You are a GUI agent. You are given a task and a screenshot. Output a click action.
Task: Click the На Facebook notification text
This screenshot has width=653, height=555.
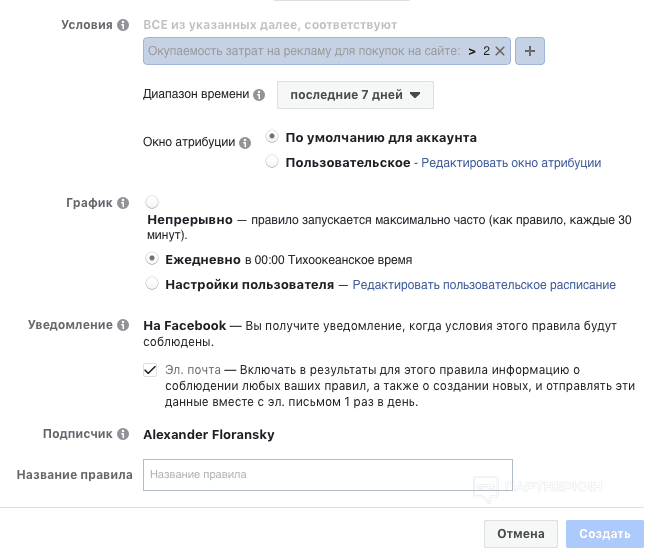[x=184, y=326]
